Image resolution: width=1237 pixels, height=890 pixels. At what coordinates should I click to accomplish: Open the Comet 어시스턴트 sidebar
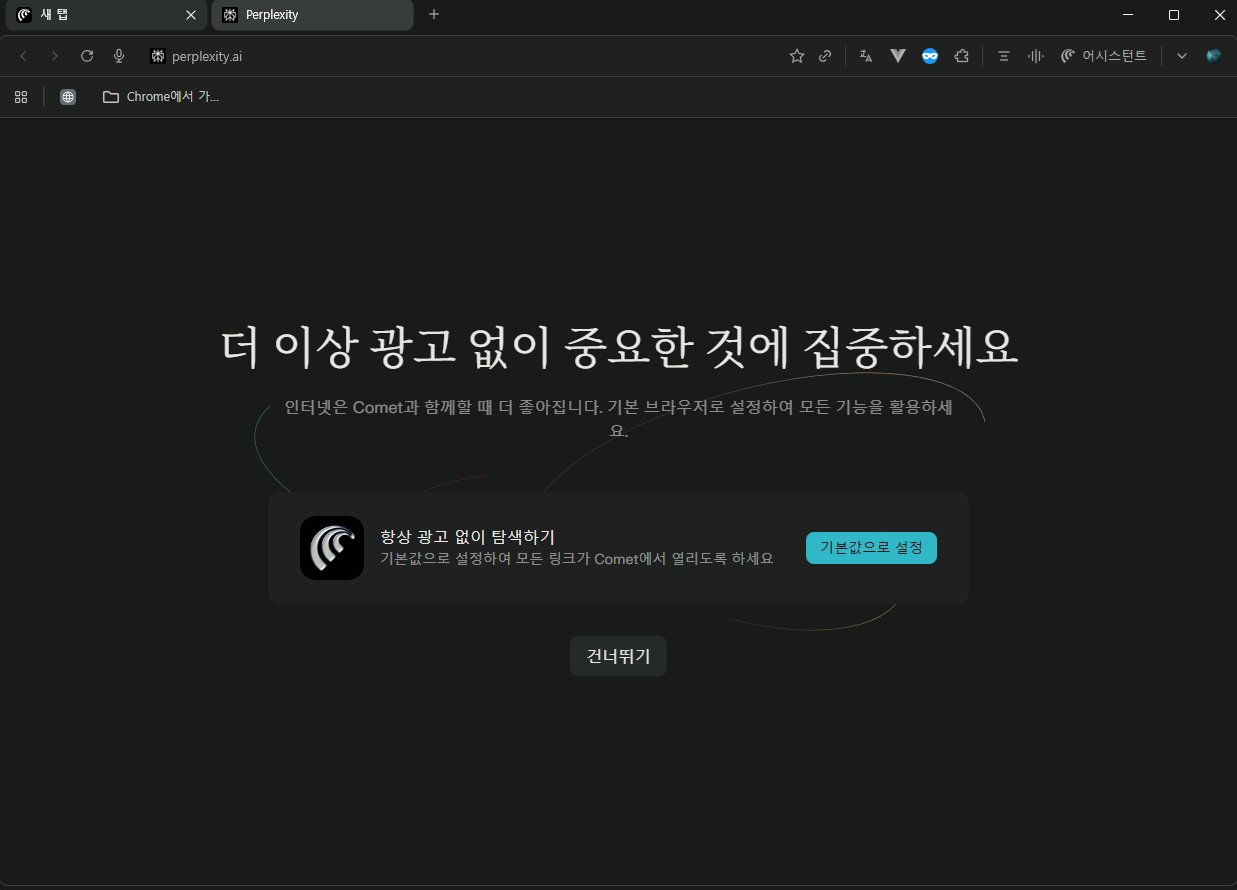tap(1103, 56)
